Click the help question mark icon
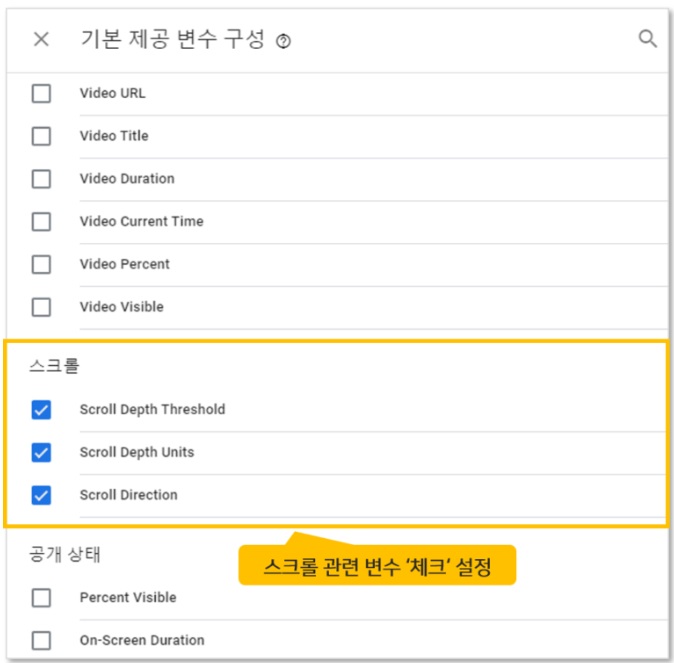 [283, 42]
